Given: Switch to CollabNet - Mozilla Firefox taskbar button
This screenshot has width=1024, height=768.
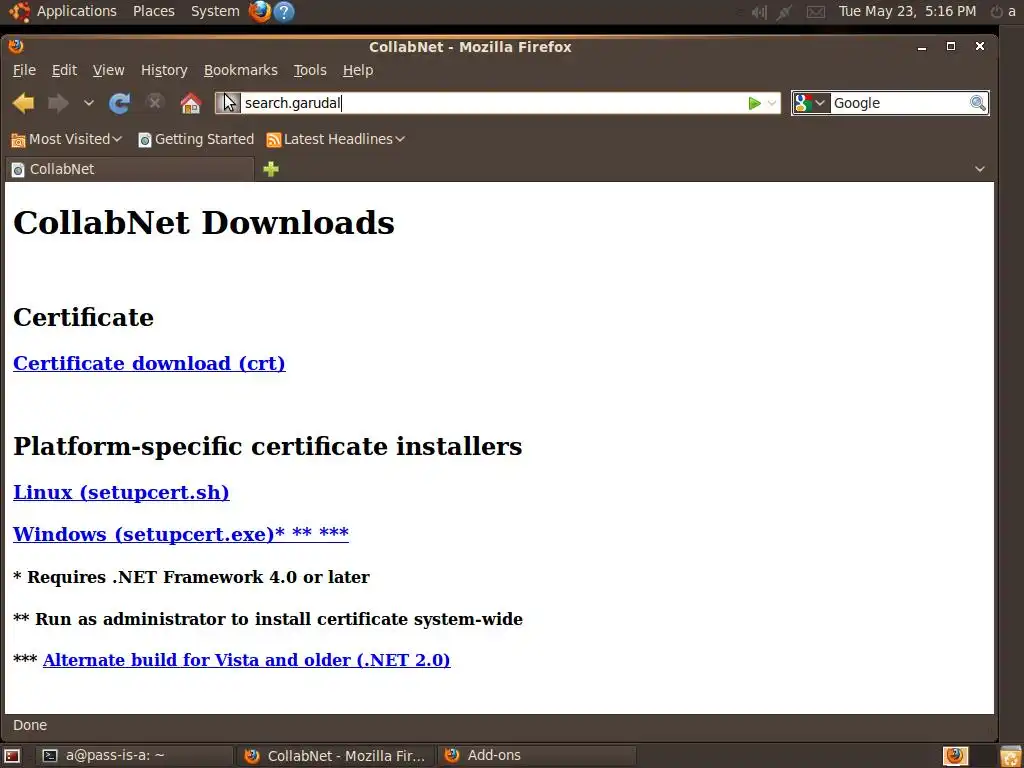Looking at the screenshot, I should coord(334,756).
